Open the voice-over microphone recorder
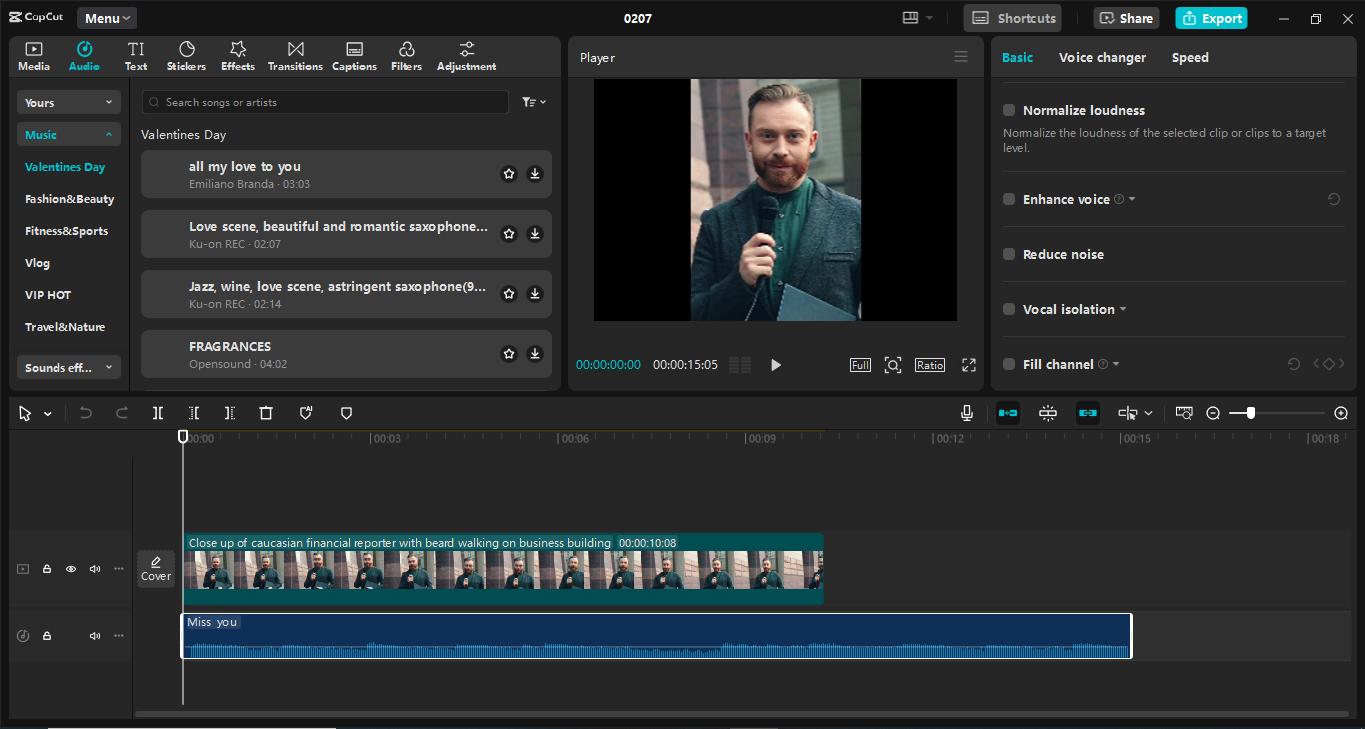Image resolution: width=1365 pixels, height=729 pixels. [x=966, y=412]
